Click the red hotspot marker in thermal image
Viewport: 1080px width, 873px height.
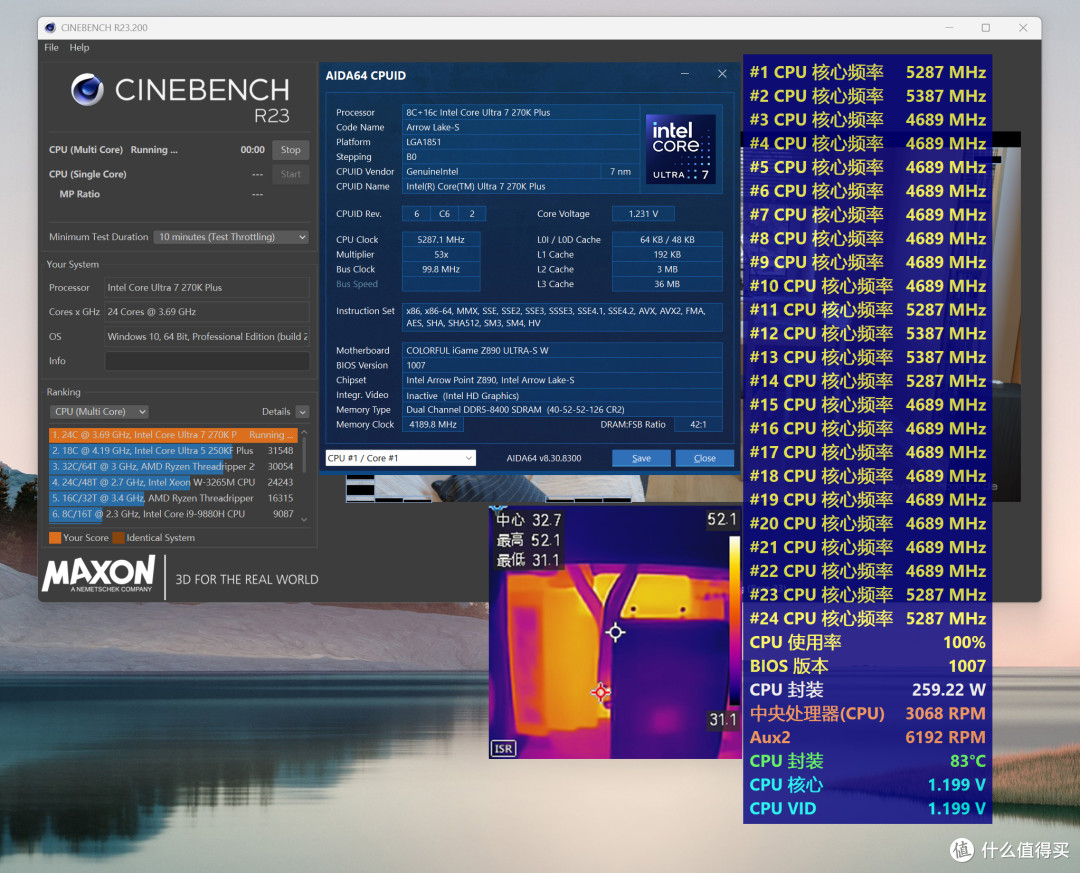[601, 692]
